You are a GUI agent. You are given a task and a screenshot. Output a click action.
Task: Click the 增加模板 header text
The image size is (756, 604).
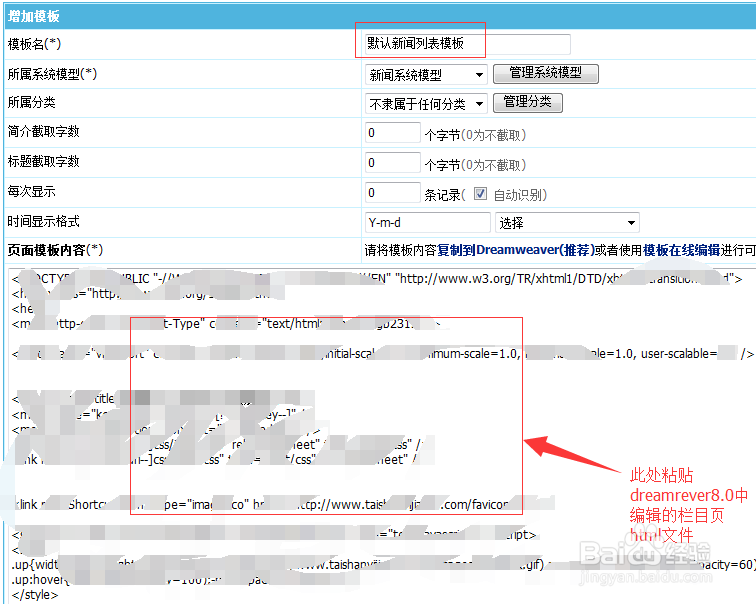point(33,16)
